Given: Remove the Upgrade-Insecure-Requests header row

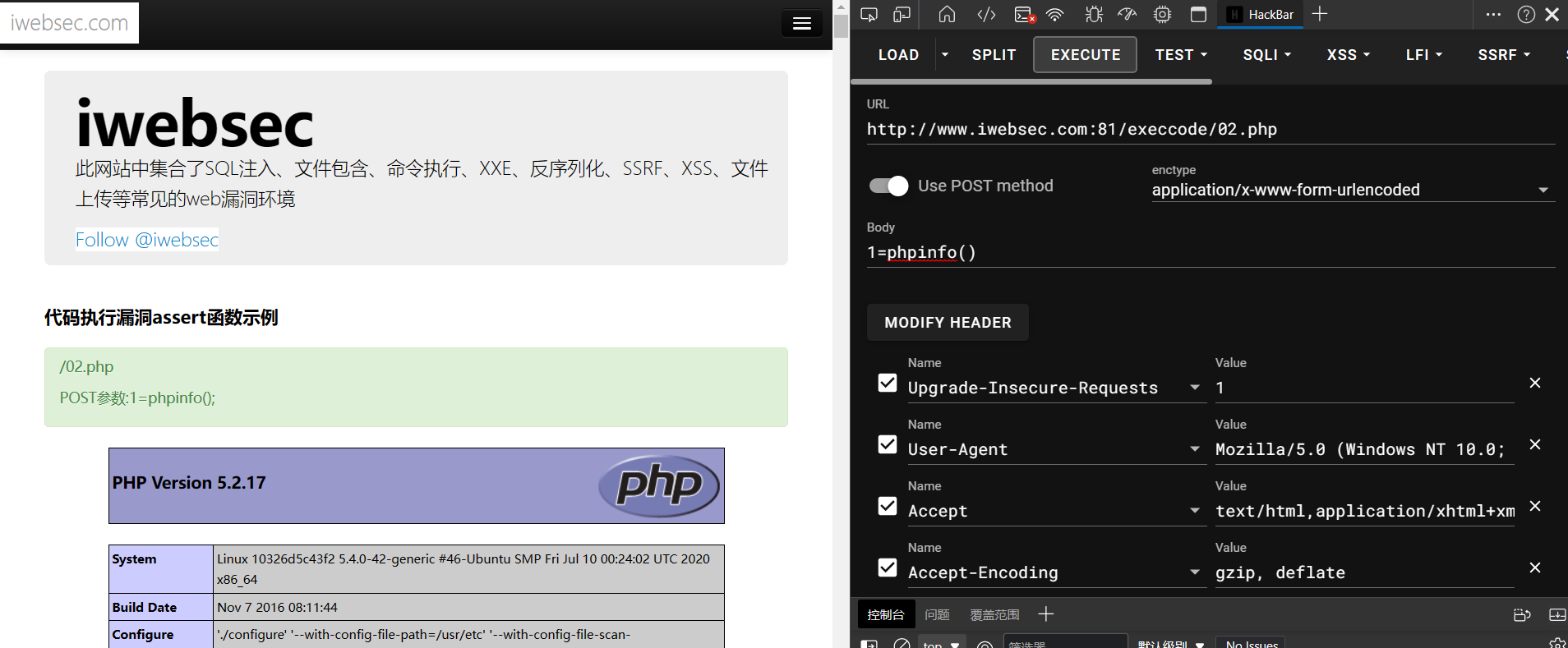Looking at the screenshot, I should 1534,383.
